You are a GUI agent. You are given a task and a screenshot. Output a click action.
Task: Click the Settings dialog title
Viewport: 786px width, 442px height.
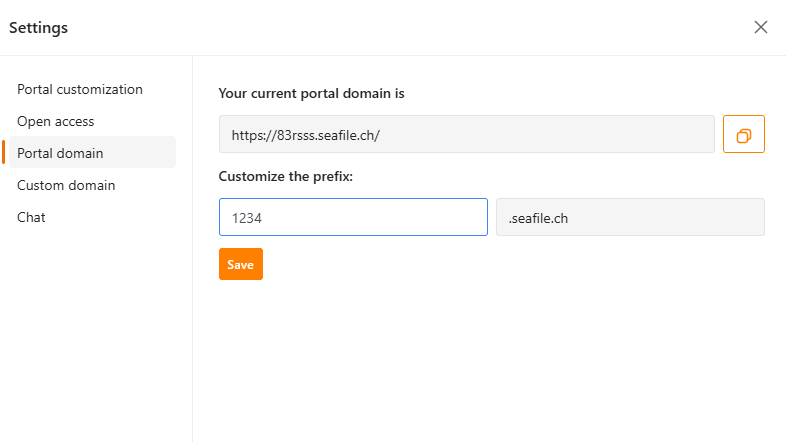click(x=39, y=28)
